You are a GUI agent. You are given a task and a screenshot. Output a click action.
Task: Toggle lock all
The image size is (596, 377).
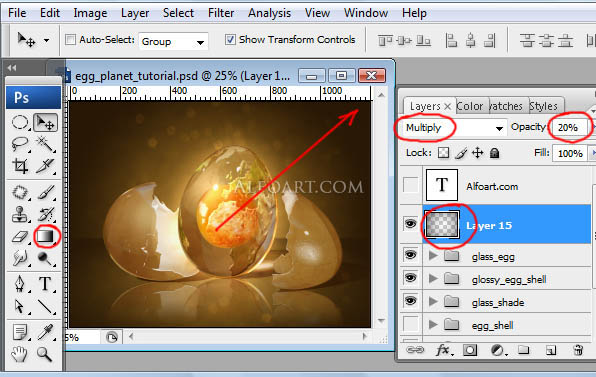click(x=494, y=153)
